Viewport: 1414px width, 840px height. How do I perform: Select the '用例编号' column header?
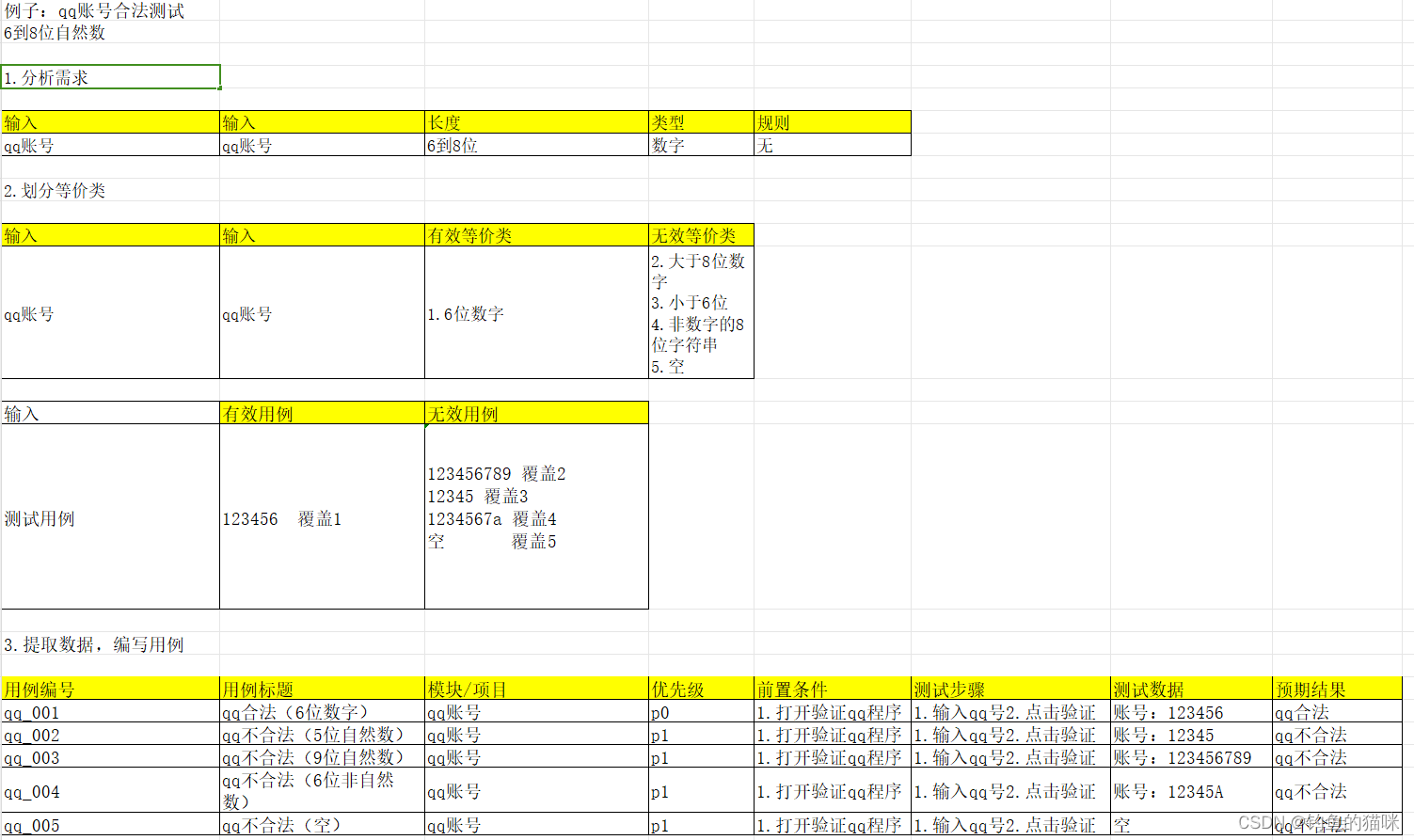click(110, 689)
